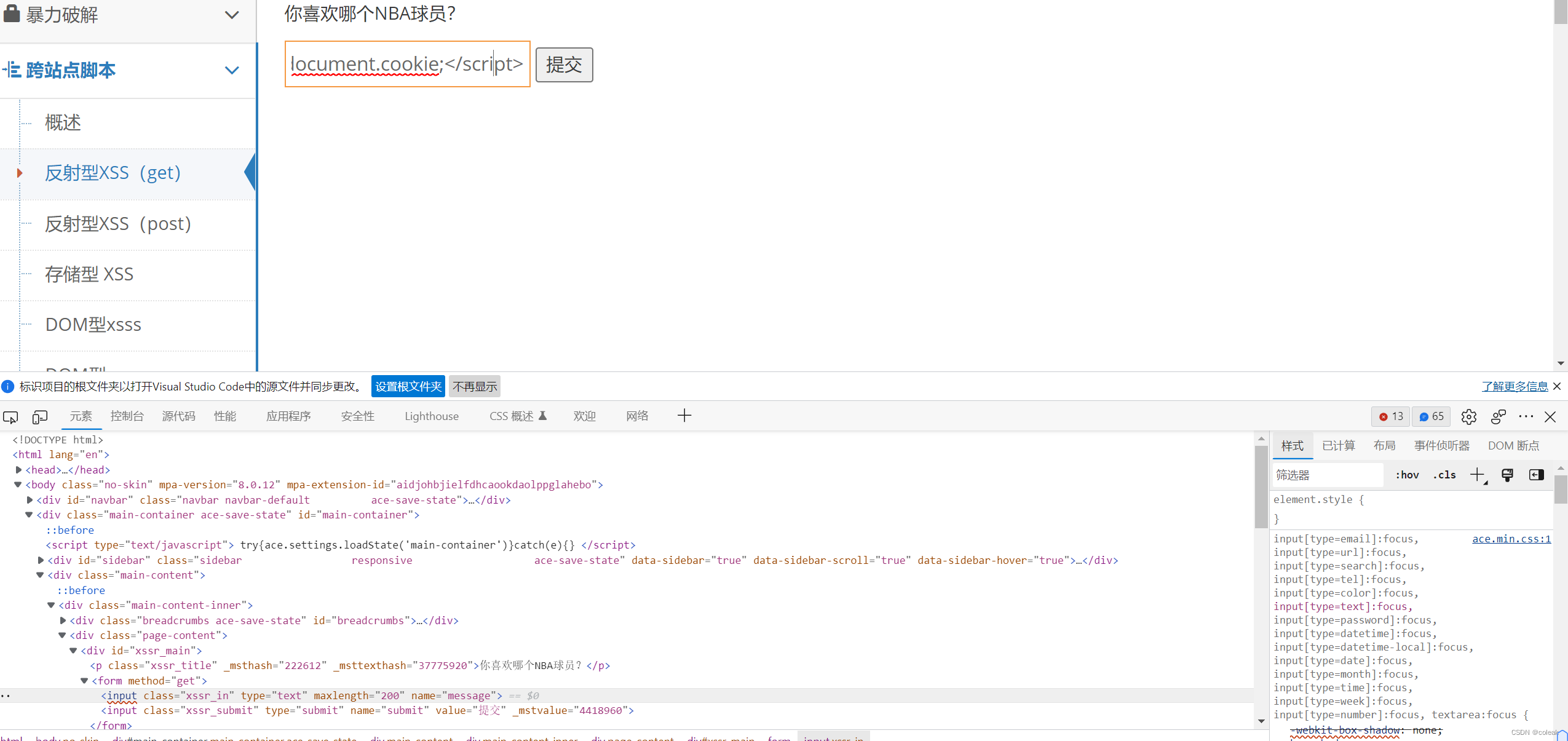Click the 筛选器 styles filter field
This screenshot has height=741, width=1568.
point(1328,475)
